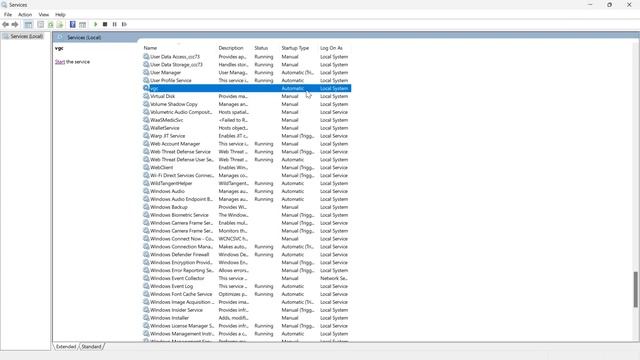Click the Restart Service toolbar icon
The width and height of the screenshot is (640, 360).
tap(124, 24)
